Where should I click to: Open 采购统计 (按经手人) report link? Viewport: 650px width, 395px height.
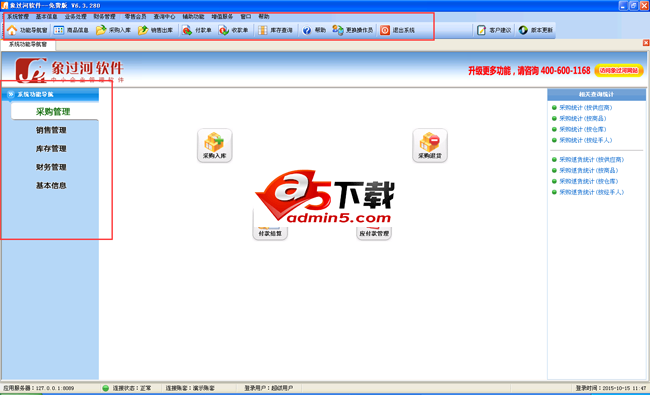pyautogui.click(x=585, y=140)
